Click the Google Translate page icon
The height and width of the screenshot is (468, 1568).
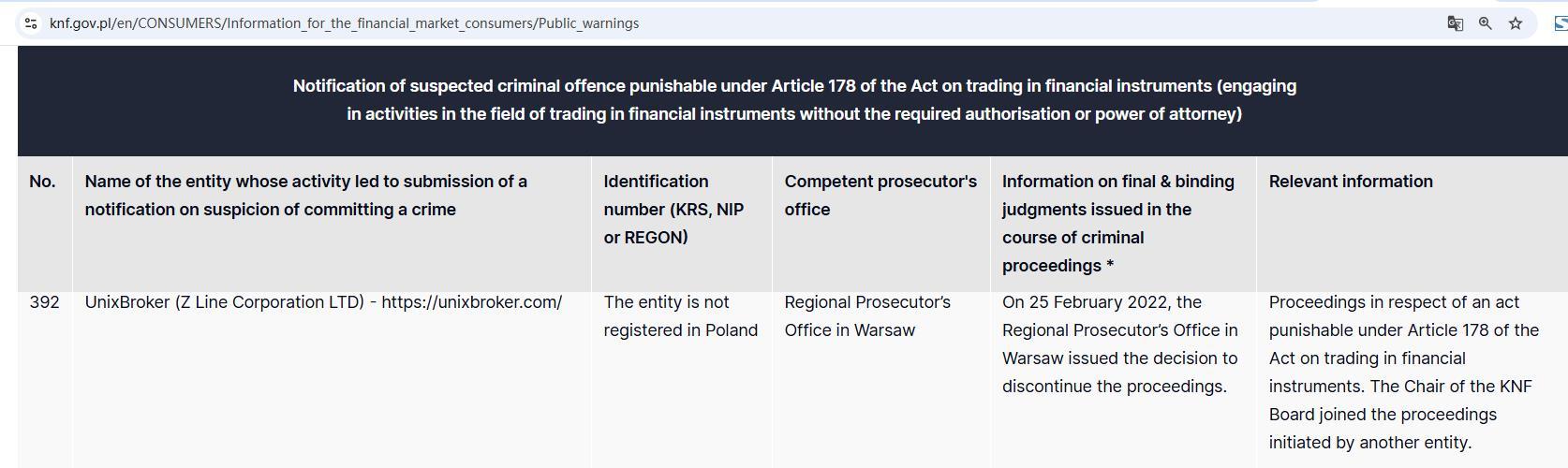[1455, 23]
